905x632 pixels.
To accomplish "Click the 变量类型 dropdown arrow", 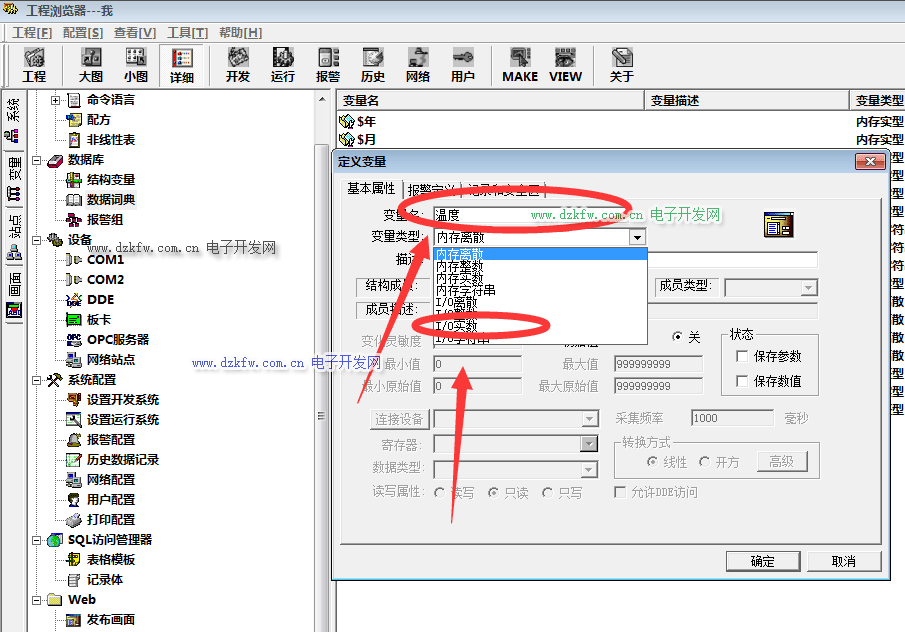I will (637, 238).
